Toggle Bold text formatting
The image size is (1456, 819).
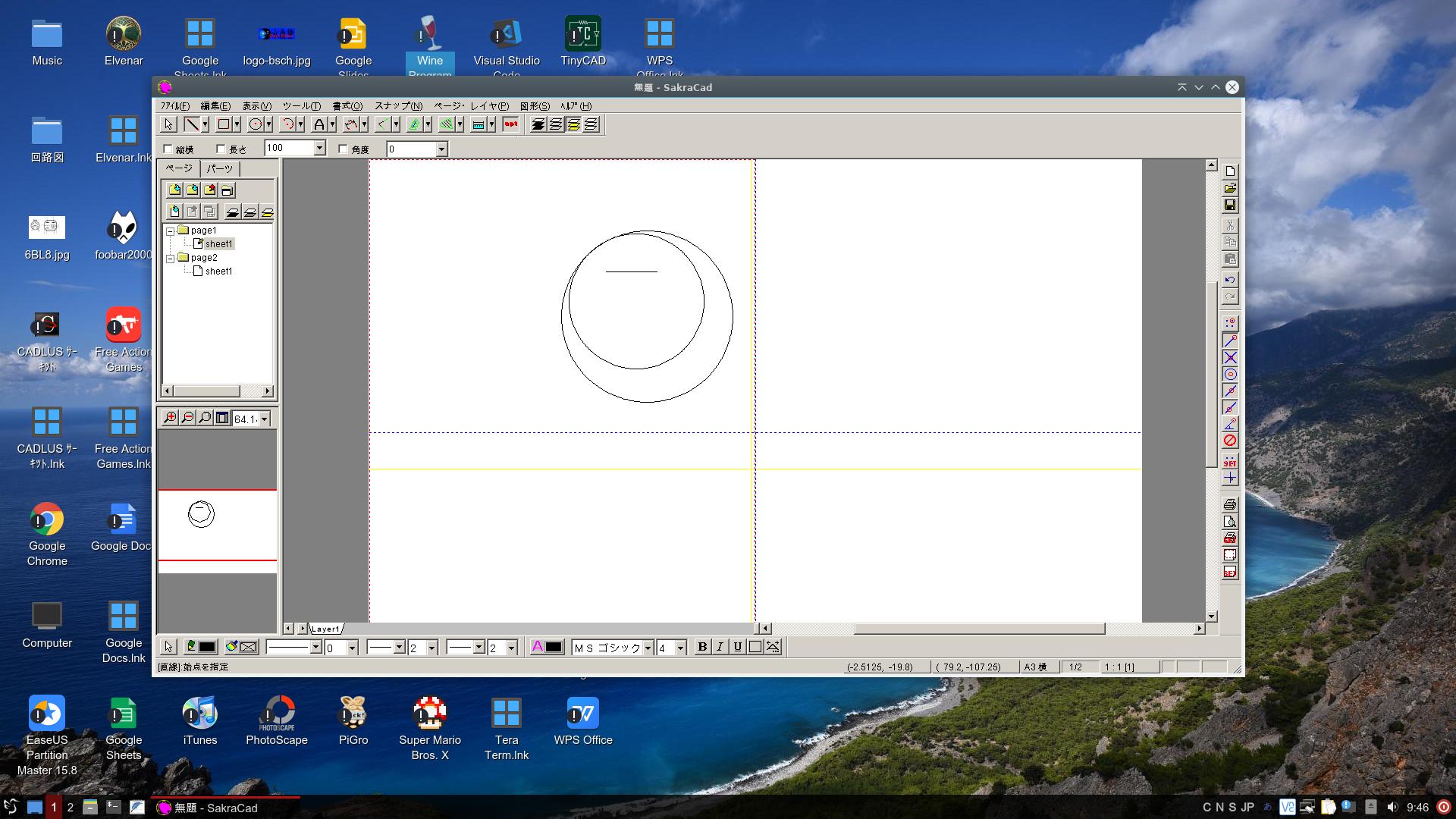(702, 647)
